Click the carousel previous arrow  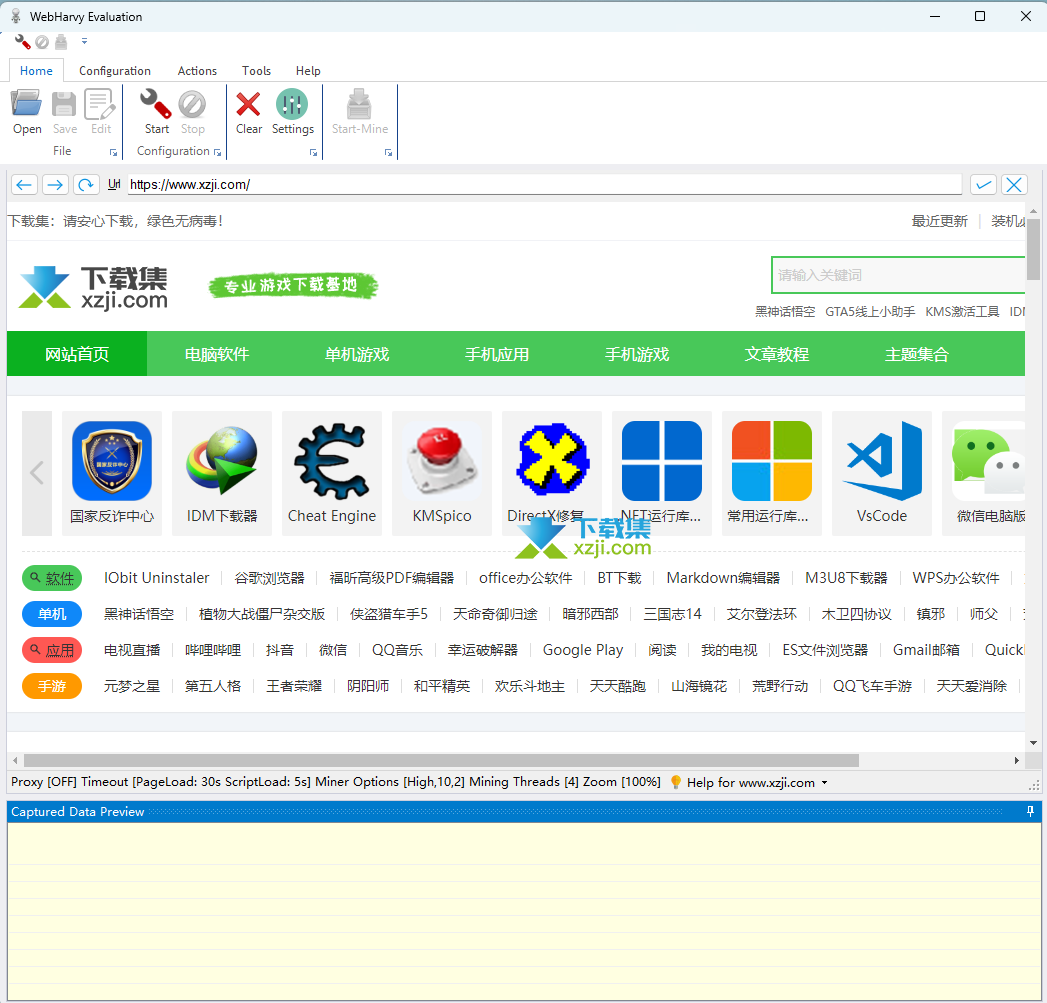[37, 473]
